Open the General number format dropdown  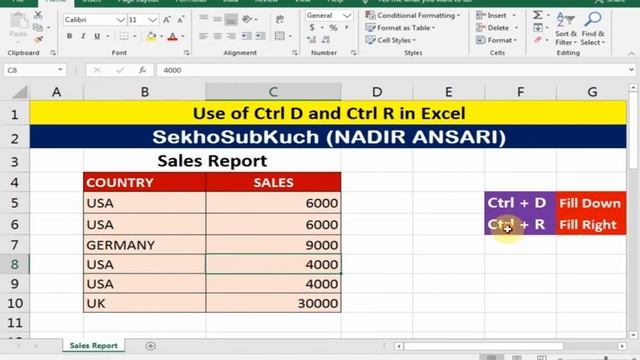(347, 16)
